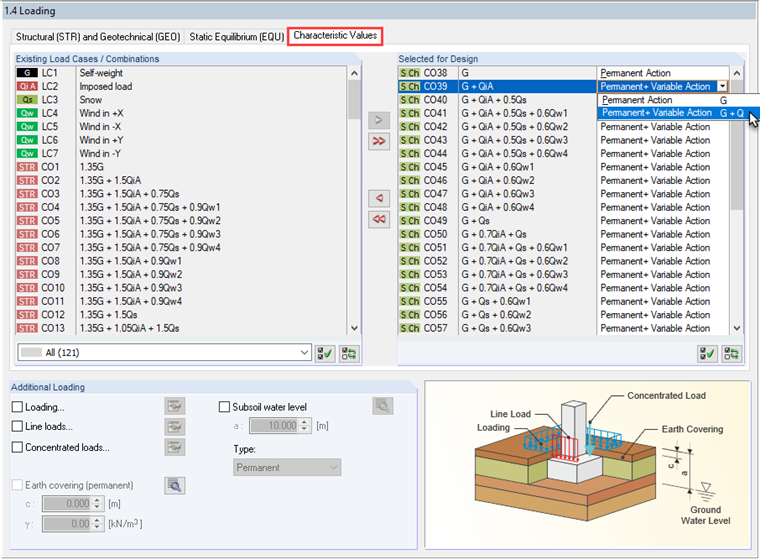760x560 pixels.
Task: Click the QiA badge of LC2
Action: [27, 86]
